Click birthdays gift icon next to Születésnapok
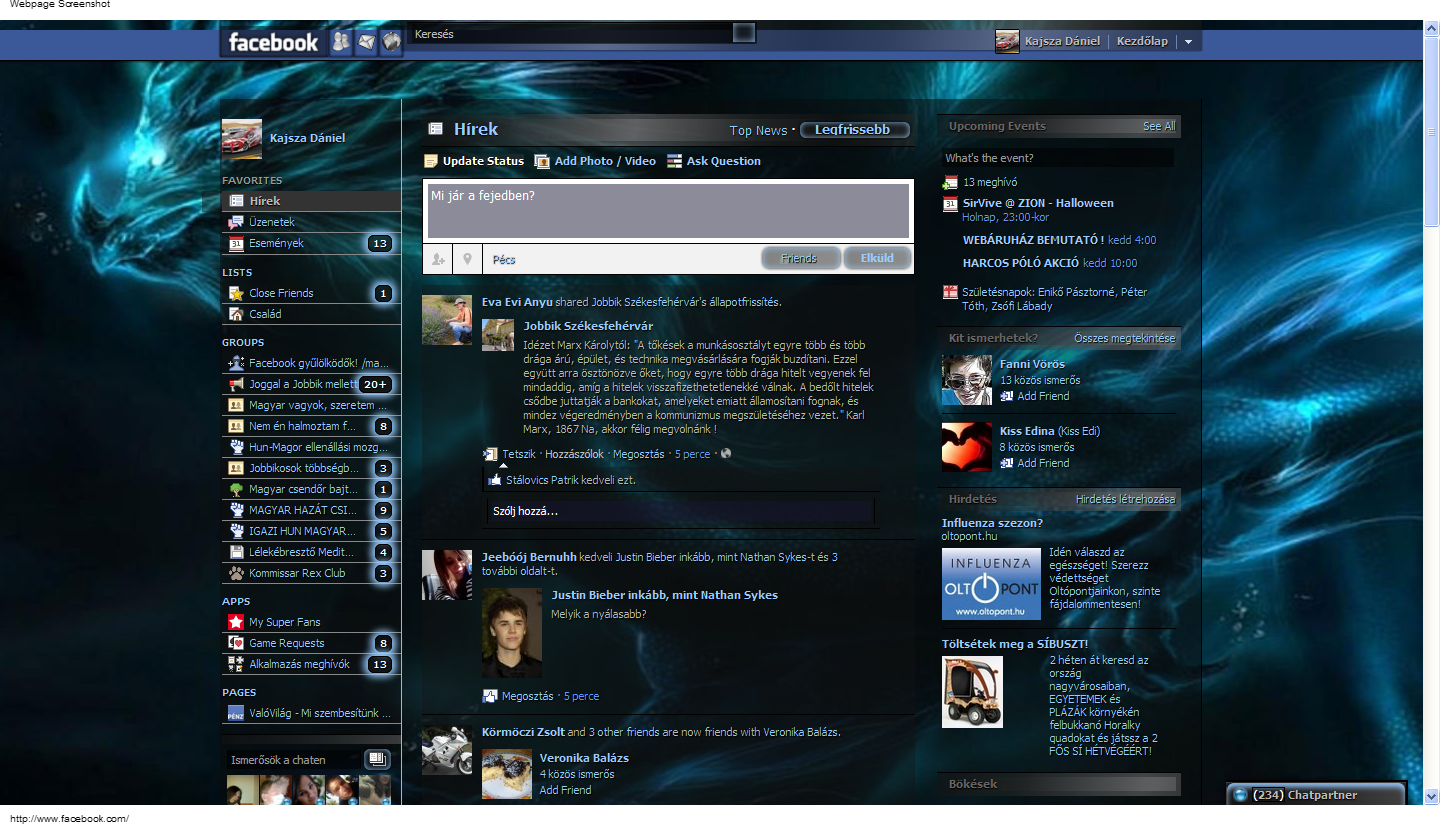Viewport: 1440px width, 825px height. (x=950, y=292)
